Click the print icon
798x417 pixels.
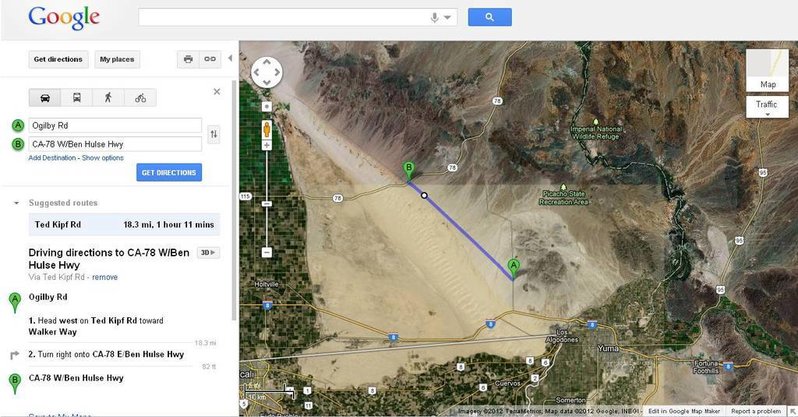coord(188,59)
